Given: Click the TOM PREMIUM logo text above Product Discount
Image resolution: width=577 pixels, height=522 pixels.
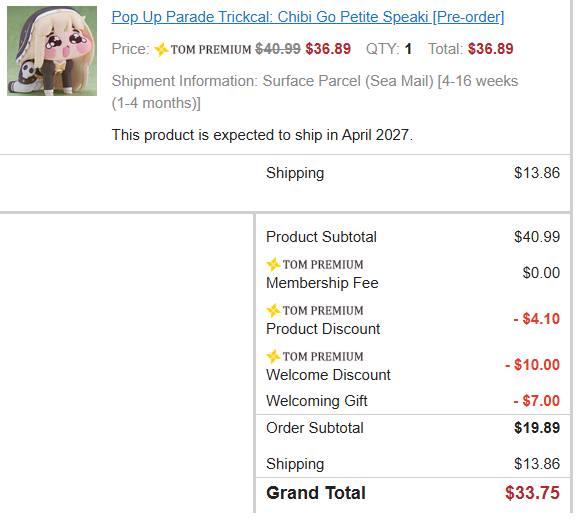Looking at the screenshot, I should (323, 310).
